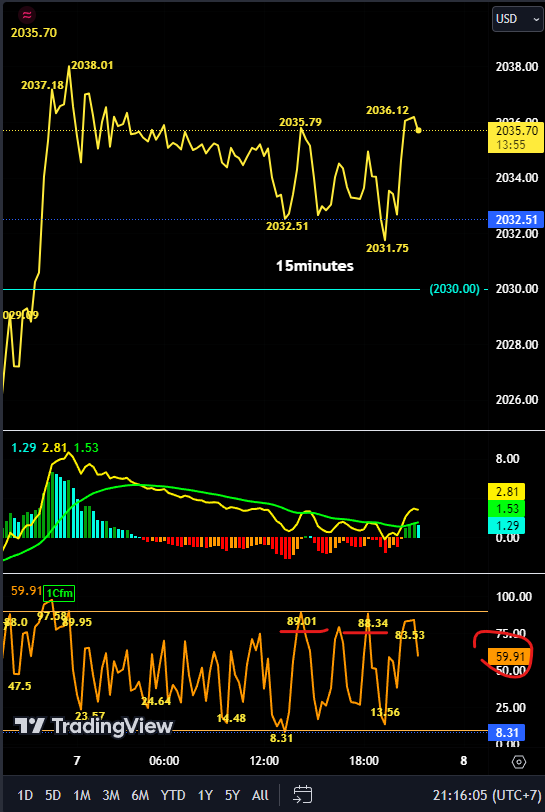Click the yellow 2.81 MACD axis label
The height and width of the screenshot is (812, 545).
point(507,491)
